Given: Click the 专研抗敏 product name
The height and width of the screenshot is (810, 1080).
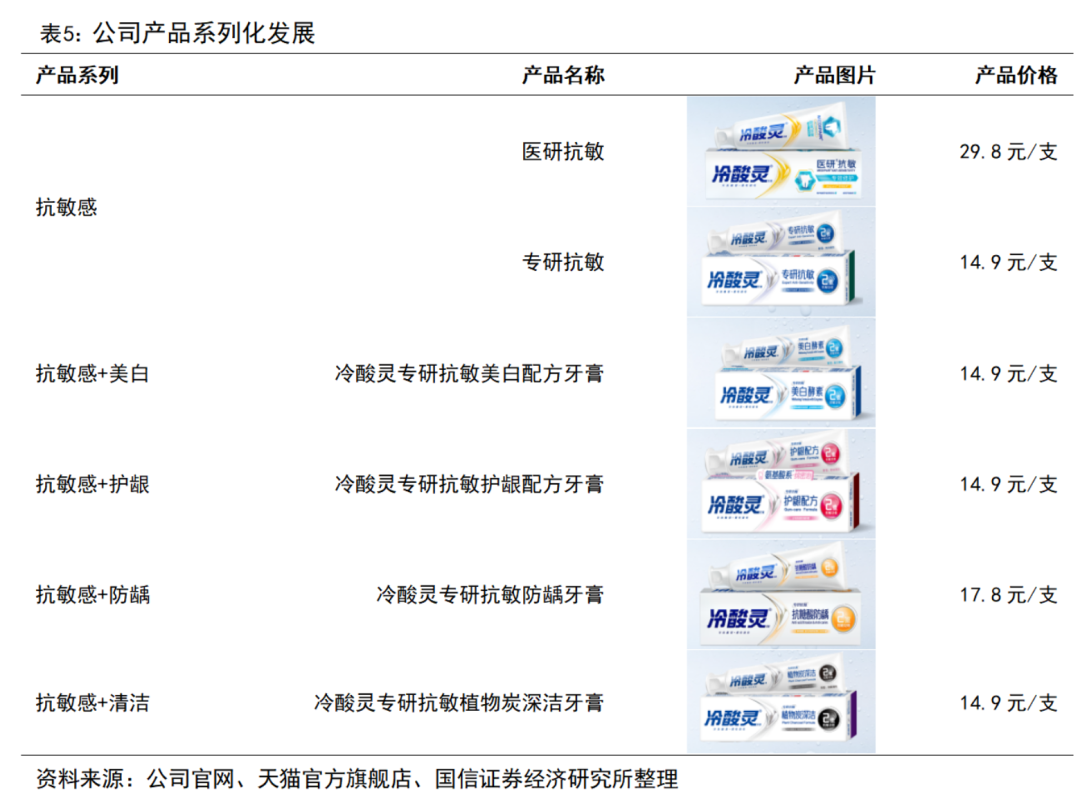Looking at the screenshot, I should pyautogui.click(x=563, y=262).
